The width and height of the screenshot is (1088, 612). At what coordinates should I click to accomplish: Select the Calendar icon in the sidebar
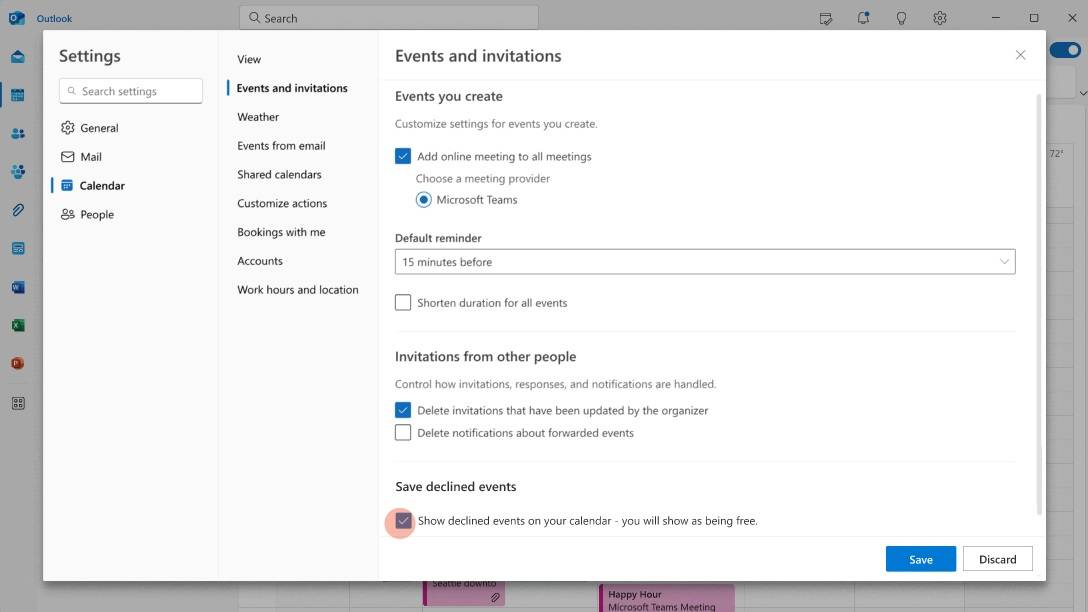pos(18,94)
